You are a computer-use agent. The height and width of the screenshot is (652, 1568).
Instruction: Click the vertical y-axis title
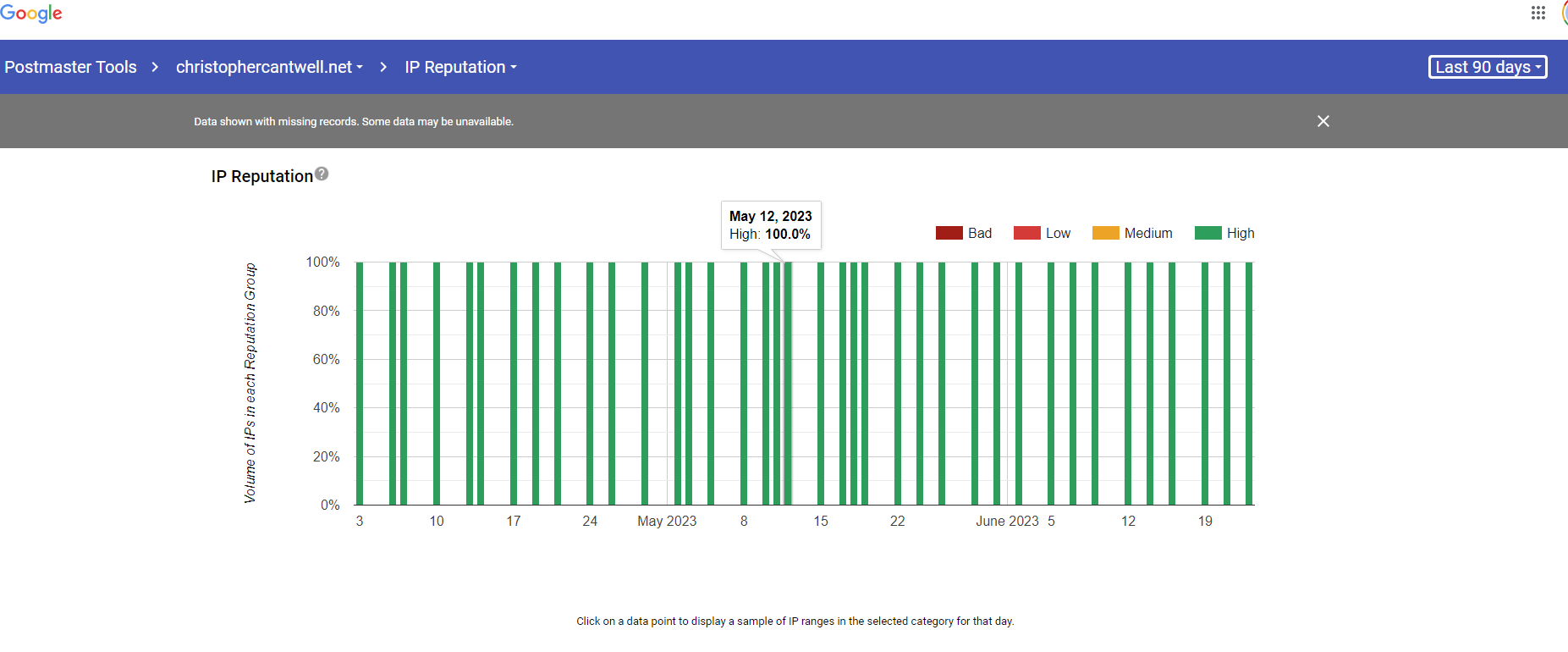pyautogui.click(x=250, y=383)
